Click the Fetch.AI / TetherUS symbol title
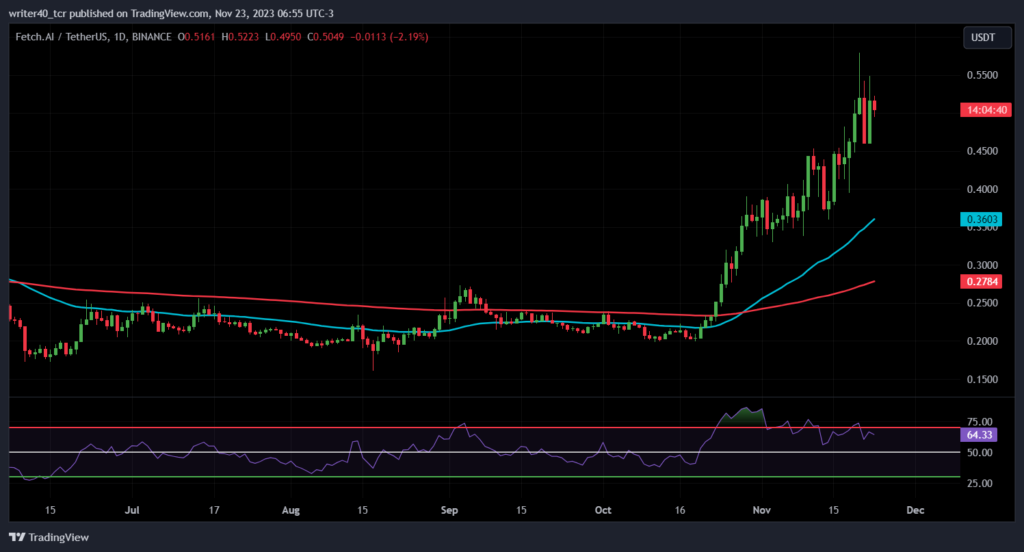This screenshot has height=552, width=1024. click(62, 37)
